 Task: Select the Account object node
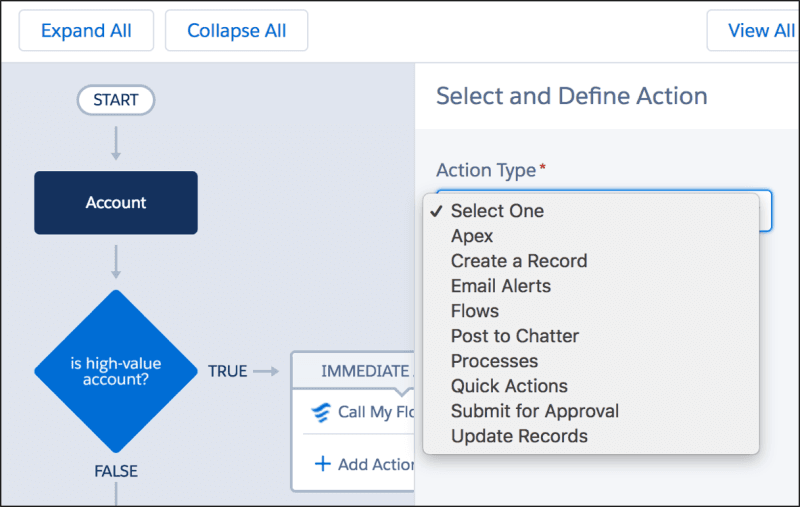[116, 203]
